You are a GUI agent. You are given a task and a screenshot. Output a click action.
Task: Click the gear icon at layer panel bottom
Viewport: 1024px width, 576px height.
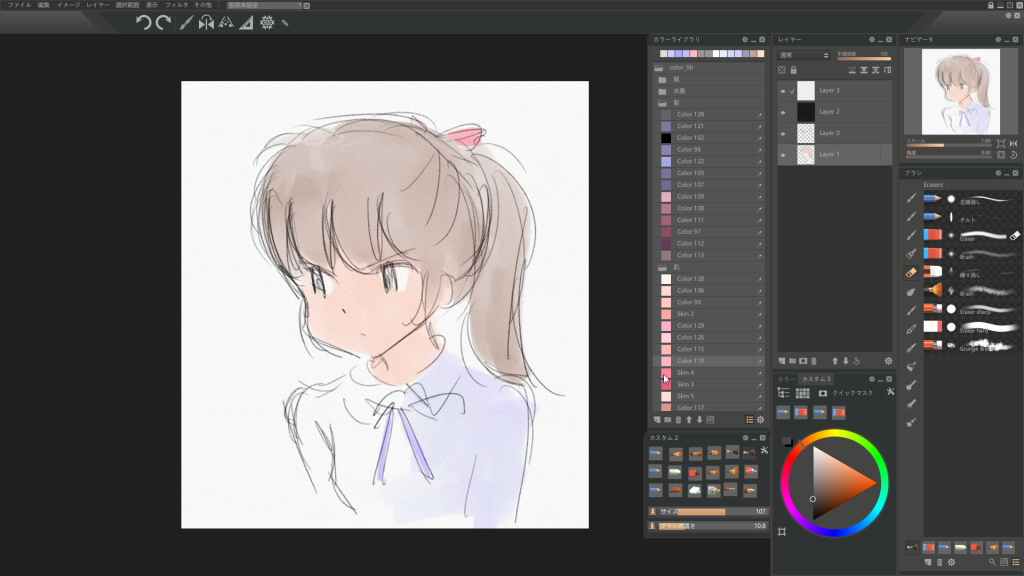click(887, 361)
